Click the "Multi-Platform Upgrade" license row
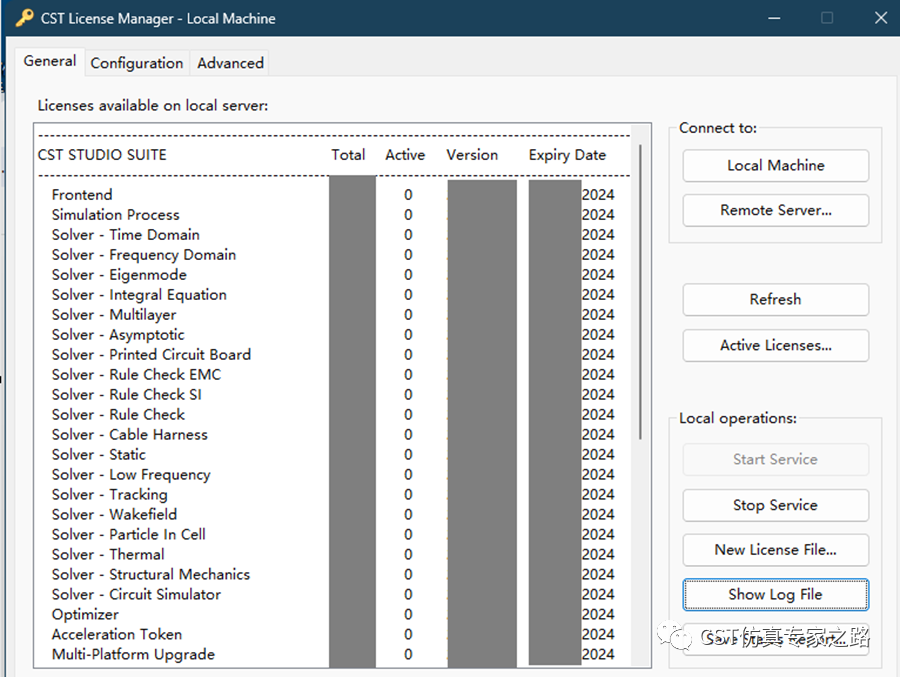The image size is (900, 677). click(x=333, y=655)
